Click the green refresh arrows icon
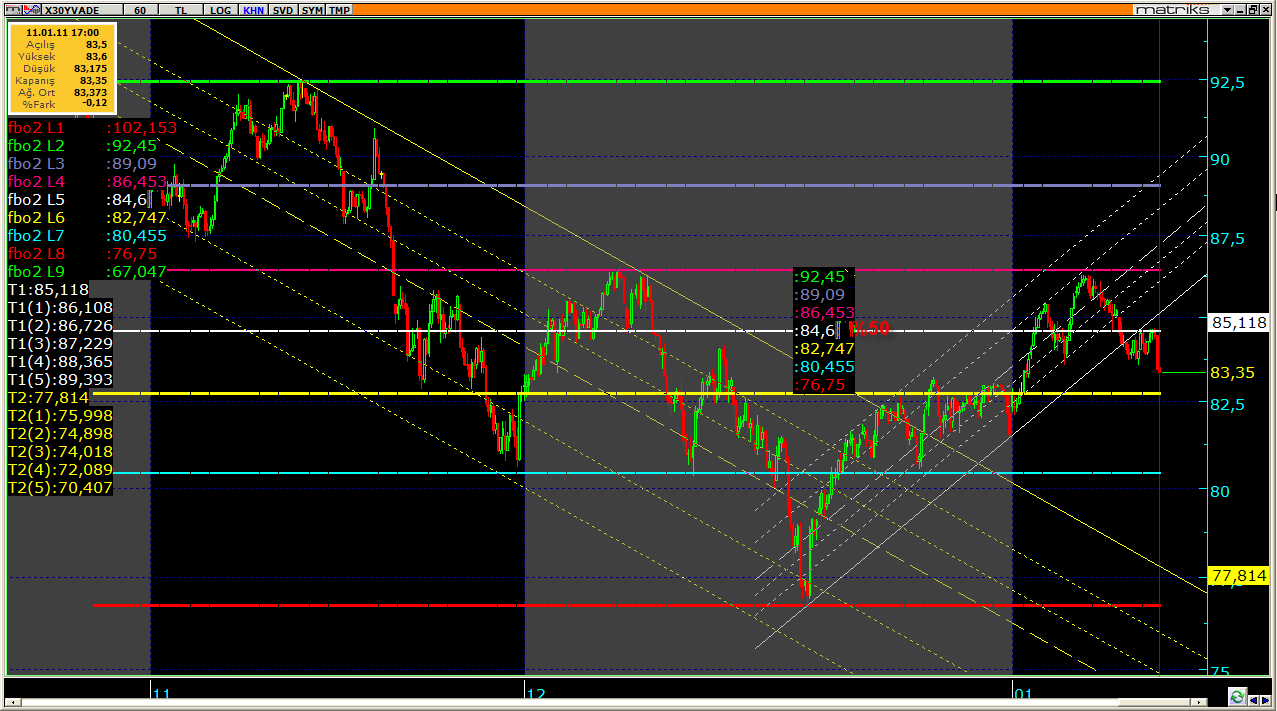The width and height of the screenshot is (1277, 711). click(x=1237, y=697)
